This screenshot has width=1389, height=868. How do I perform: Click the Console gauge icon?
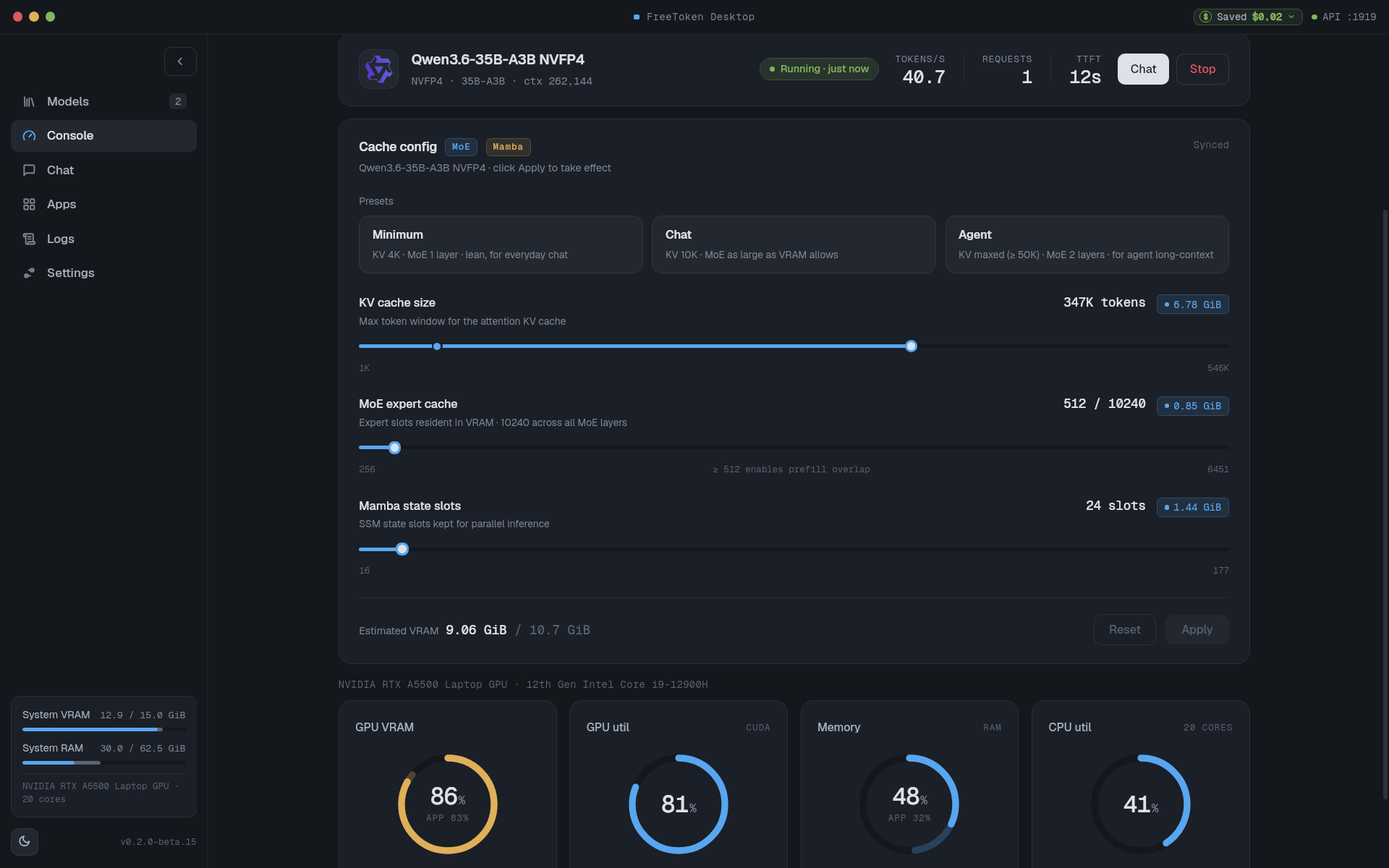(x=29, y=136)
